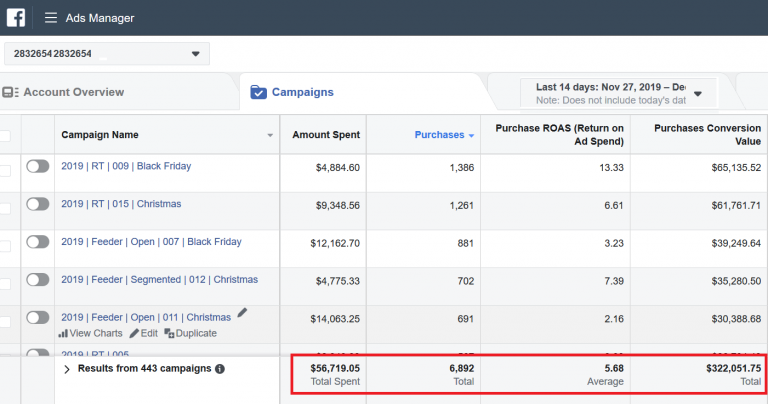Image resolution: width=768 pixels, height=404 pixels.
Task: Toggle the 2019 RT 009 Black Friday campaign switch
Action: point(38,166)
